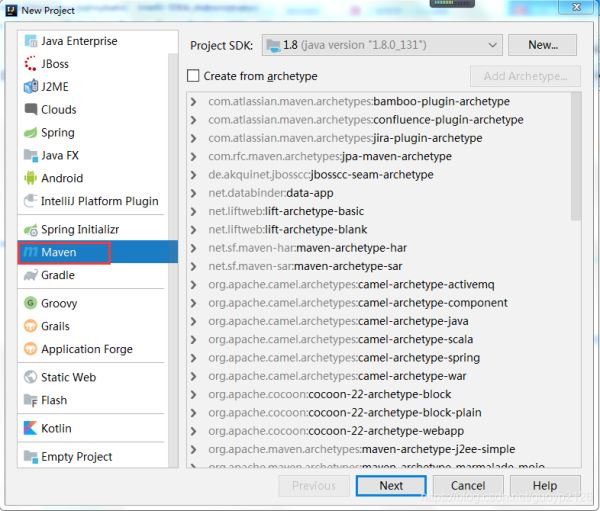
Task: Select cocoon-22-archetype-webapp row
Action: [379, 431]
